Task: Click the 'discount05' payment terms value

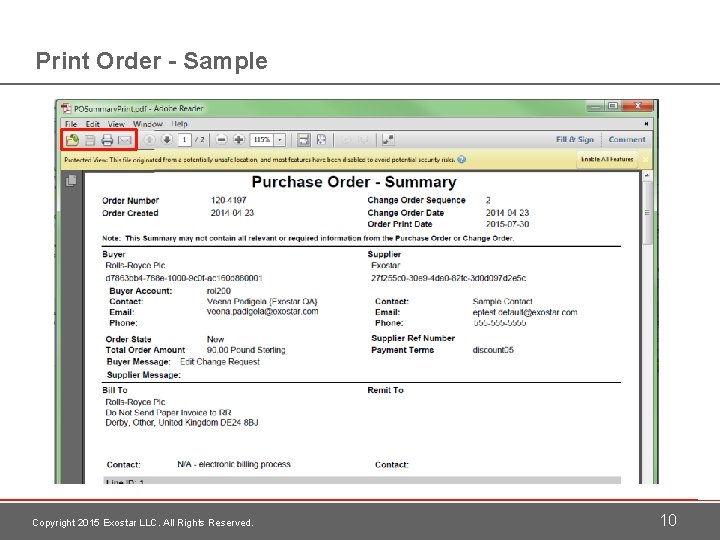Action: pyautogui.click(x=493, y=350)
